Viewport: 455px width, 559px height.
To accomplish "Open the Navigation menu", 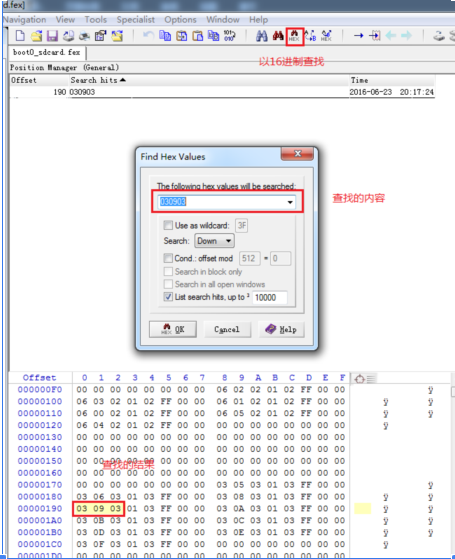I will pyautogui.click(x=25, y=20).
